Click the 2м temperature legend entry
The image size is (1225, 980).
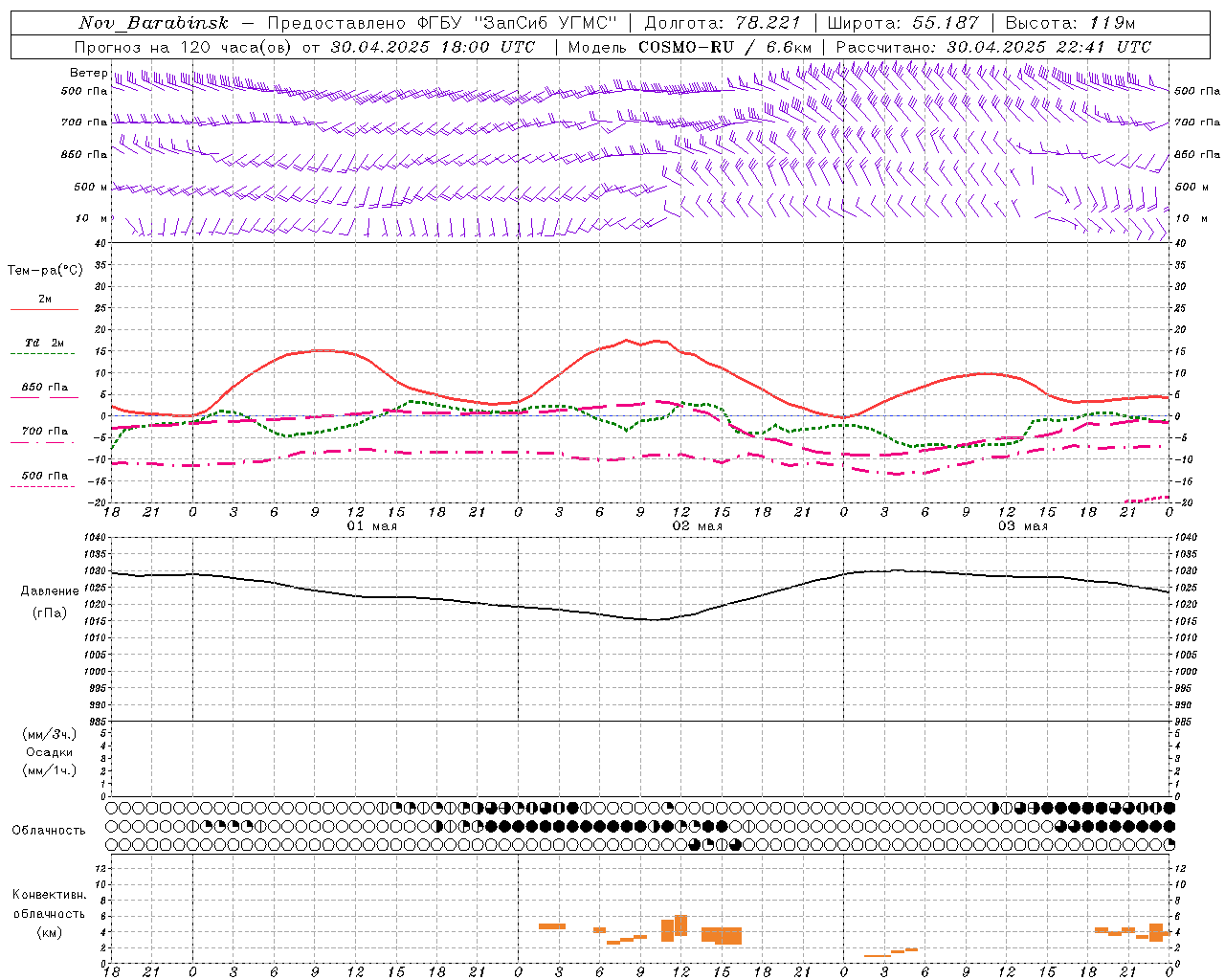(x=45, y=300)
